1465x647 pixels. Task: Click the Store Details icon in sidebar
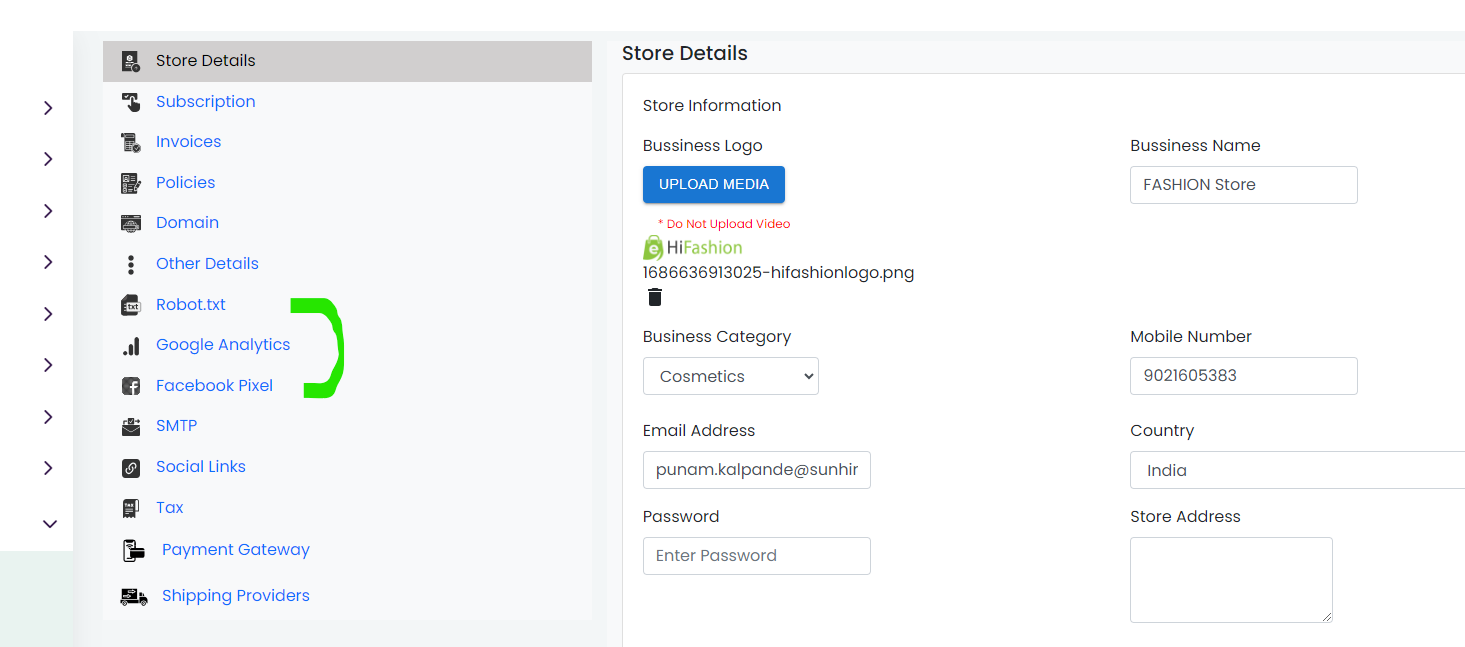pyautogui.click(x=131, y=61)
